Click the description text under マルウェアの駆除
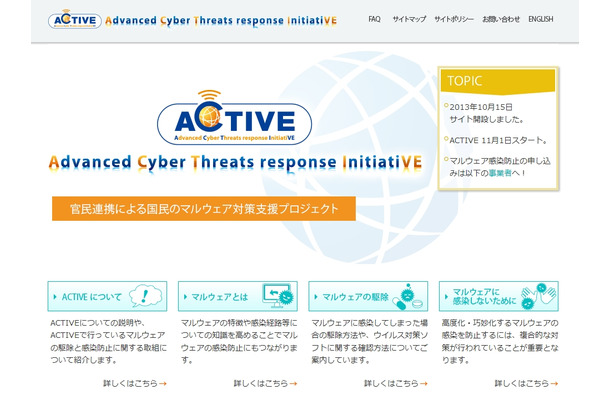 click(x=370, y=342)
